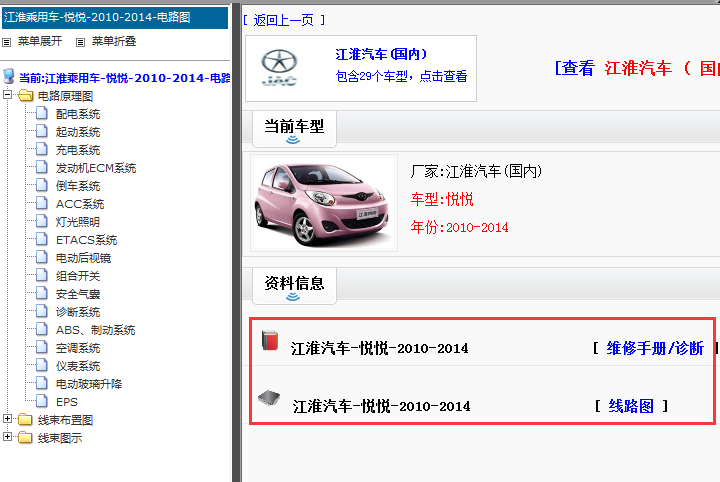The image size is (720, 482).
Task: Click the page icon beside ABS、制动系统
Action: [42, 329]
